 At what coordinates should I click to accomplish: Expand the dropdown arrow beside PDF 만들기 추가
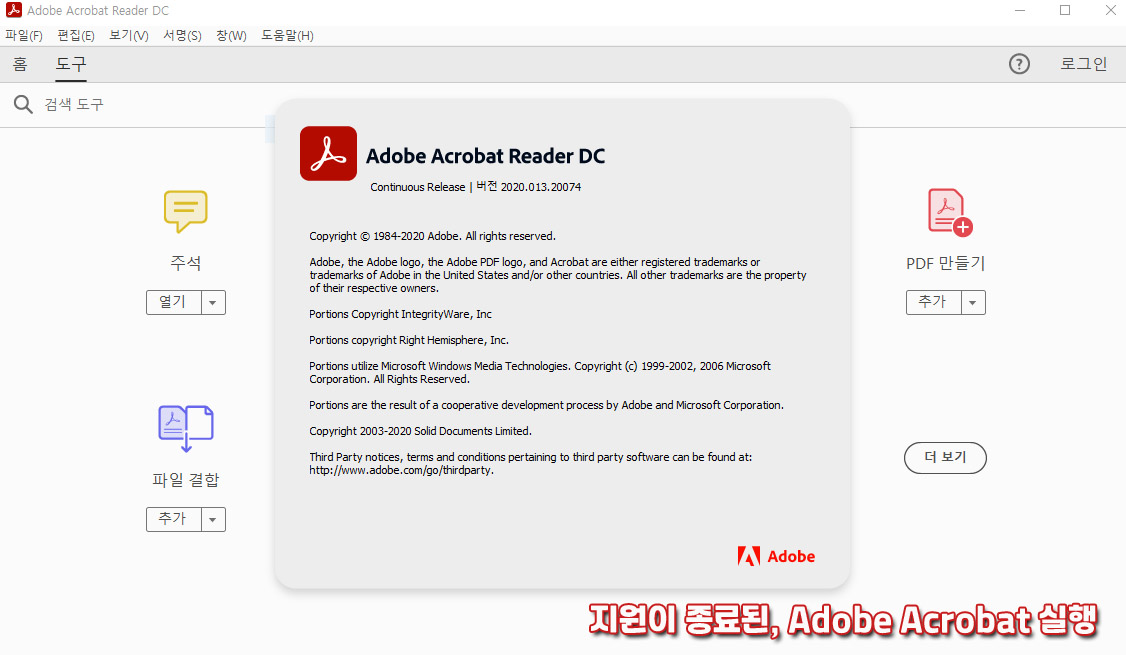point(973,302)
